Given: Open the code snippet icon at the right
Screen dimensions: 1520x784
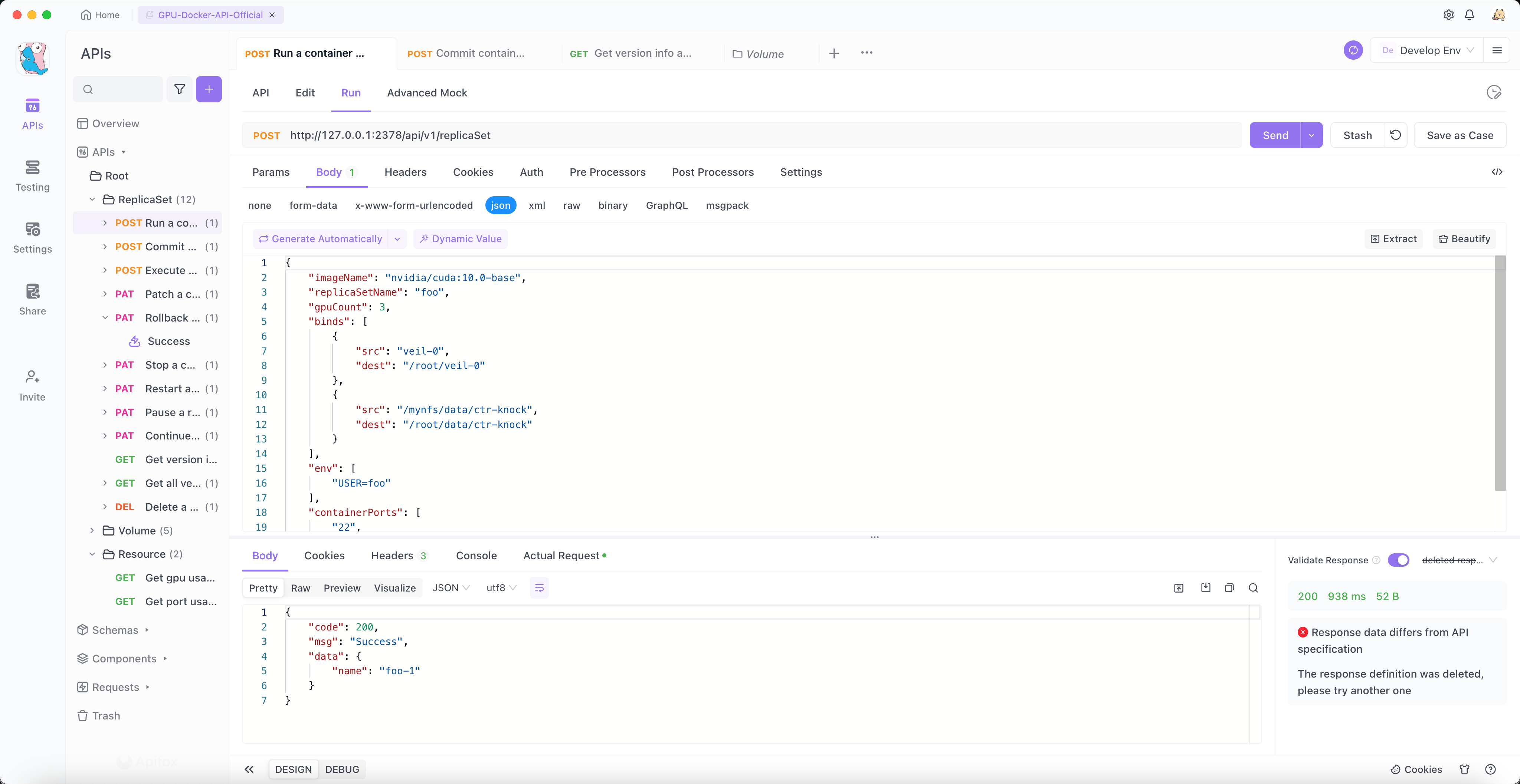Looking at the screenshot, I should (1496, 172).
